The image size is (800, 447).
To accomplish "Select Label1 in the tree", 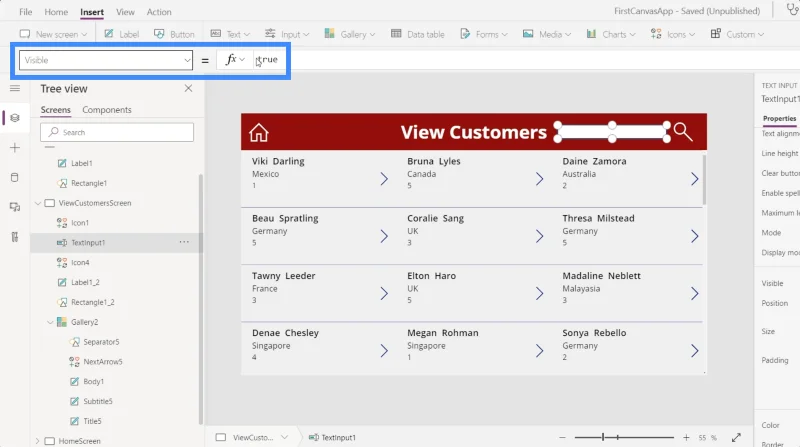I will pyautogui.click(x=82, y=163).
